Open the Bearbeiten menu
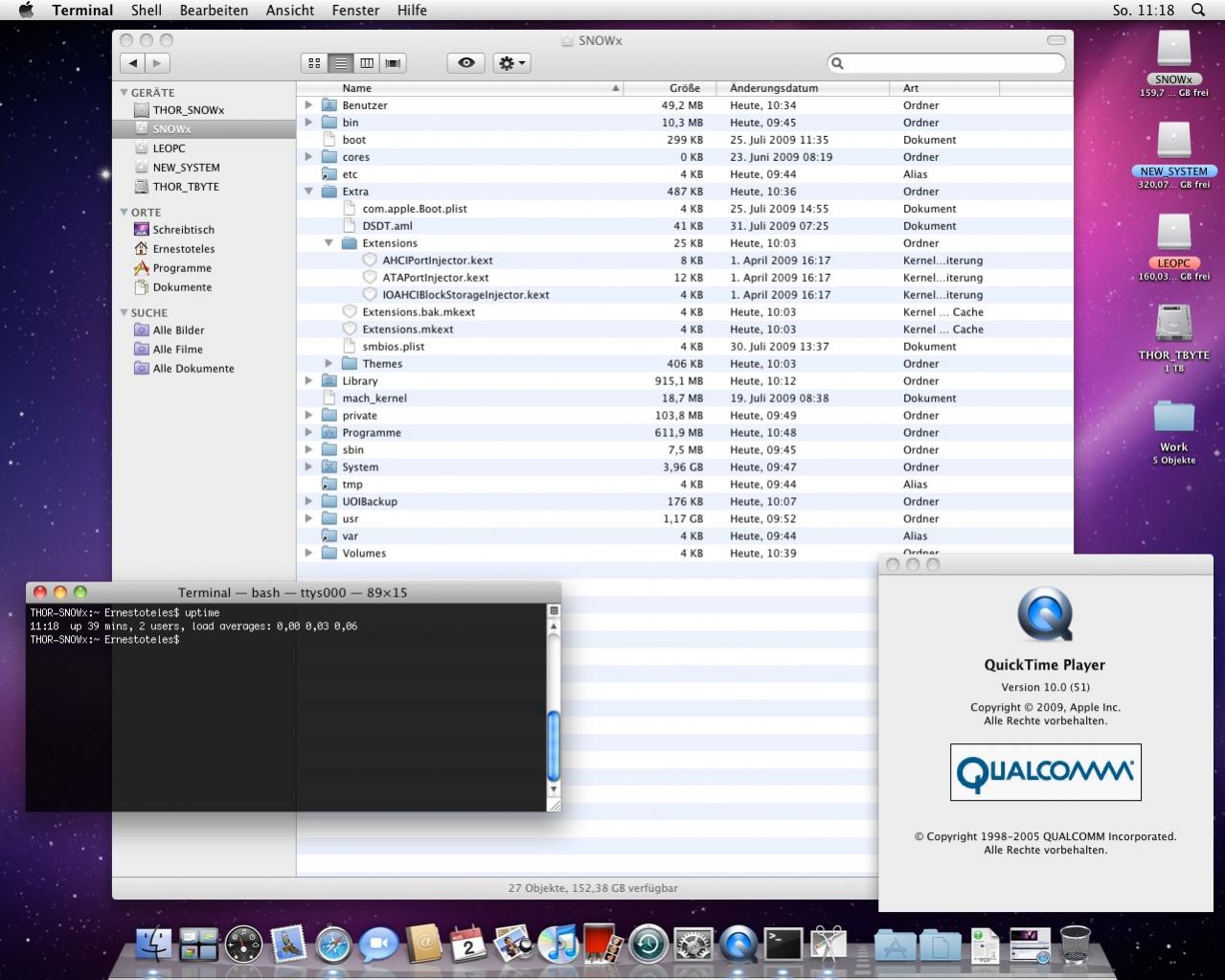Viewport: 1225px width, 980px height. (x=214, y=11)
